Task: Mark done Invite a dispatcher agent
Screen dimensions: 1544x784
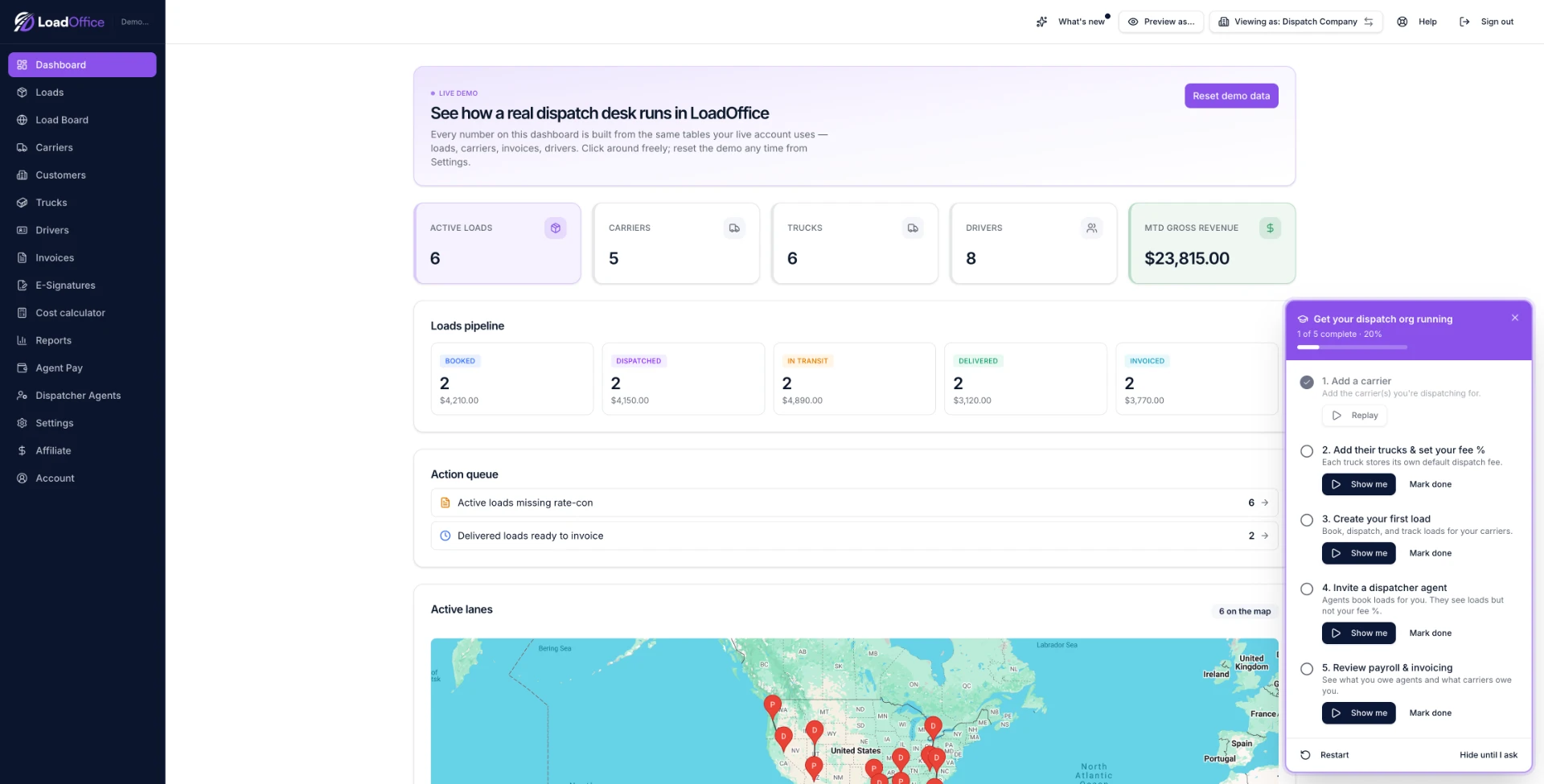Action: [1430, 633]
